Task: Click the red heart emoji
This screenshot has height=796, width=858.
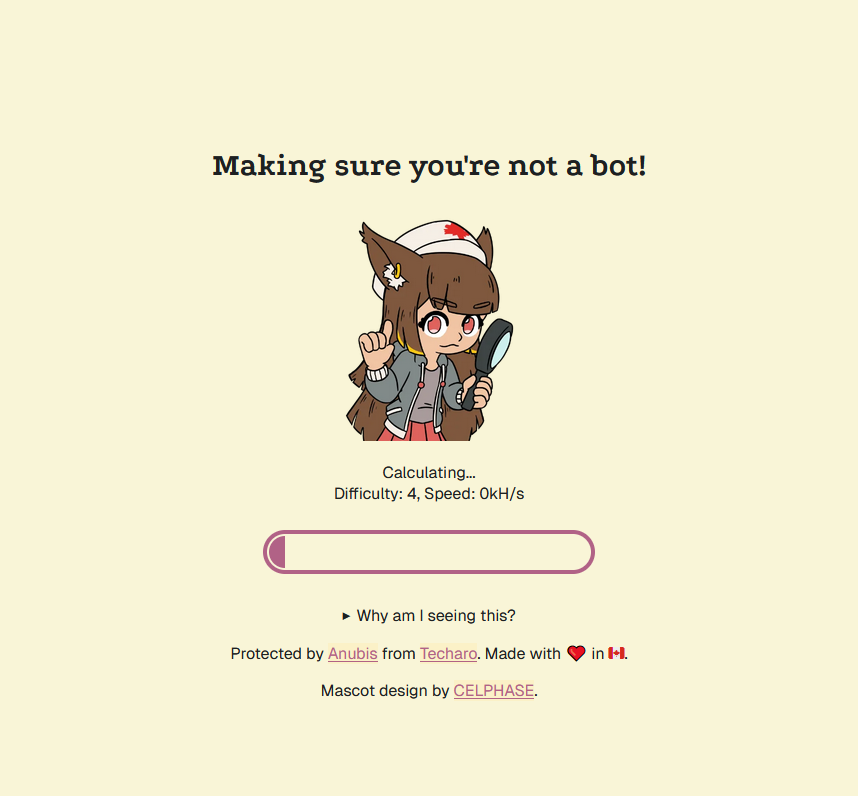Action: click(576, 653)
